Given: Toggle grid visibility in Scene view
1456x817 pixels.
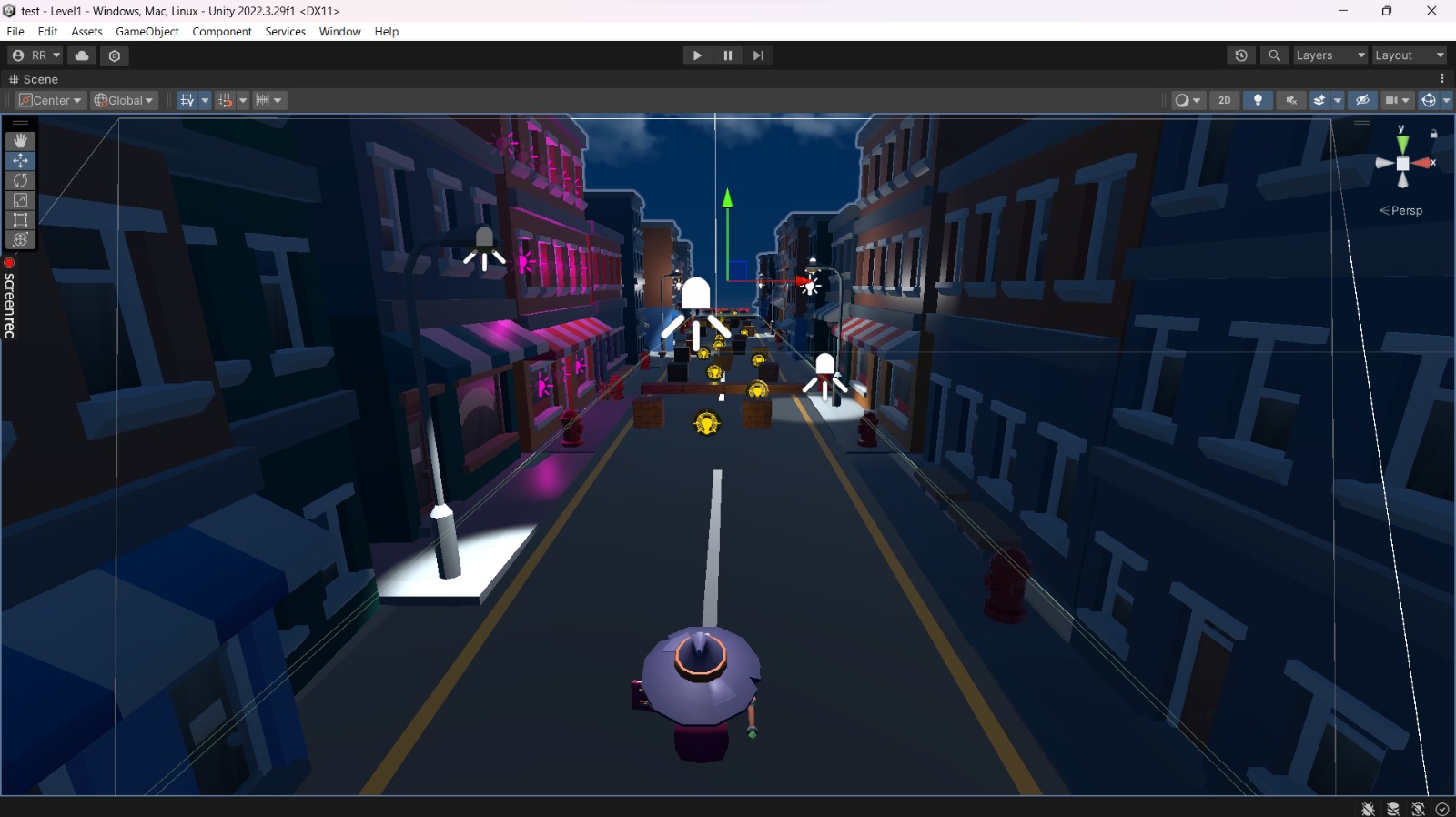Looking at the screenshot, I should [x=187, y=100].
